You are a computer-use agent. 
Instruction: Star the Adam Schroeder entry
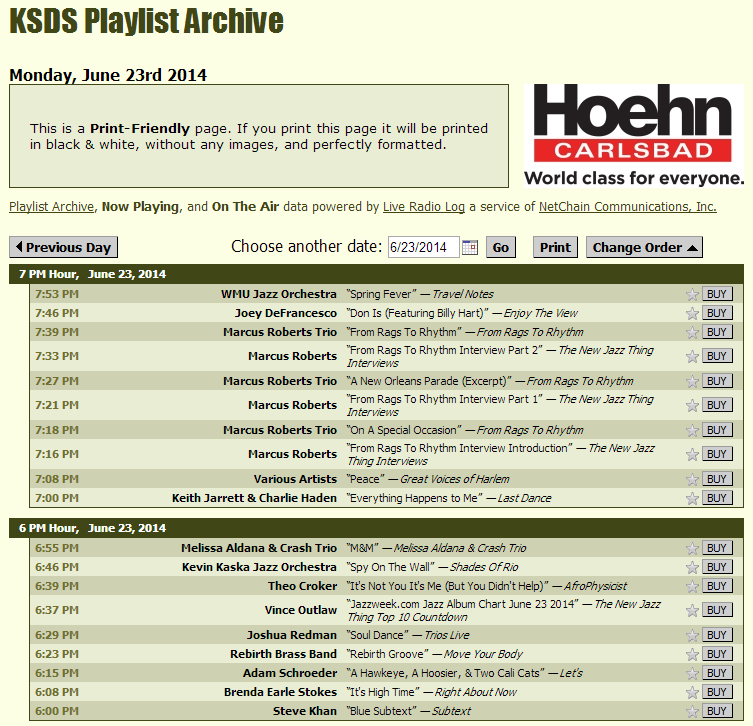[x=692, y=673]
